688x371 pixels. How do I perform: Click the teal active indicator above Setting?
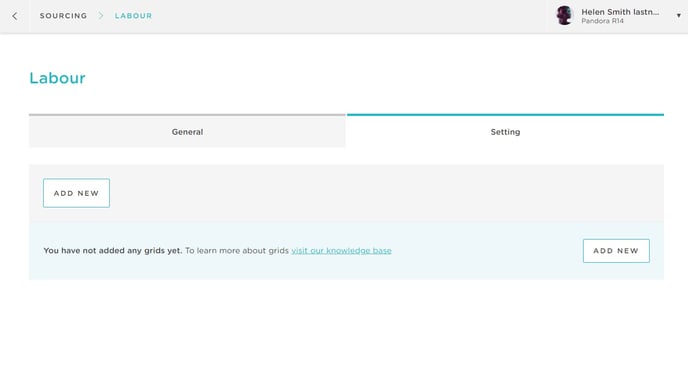(505, 115)
